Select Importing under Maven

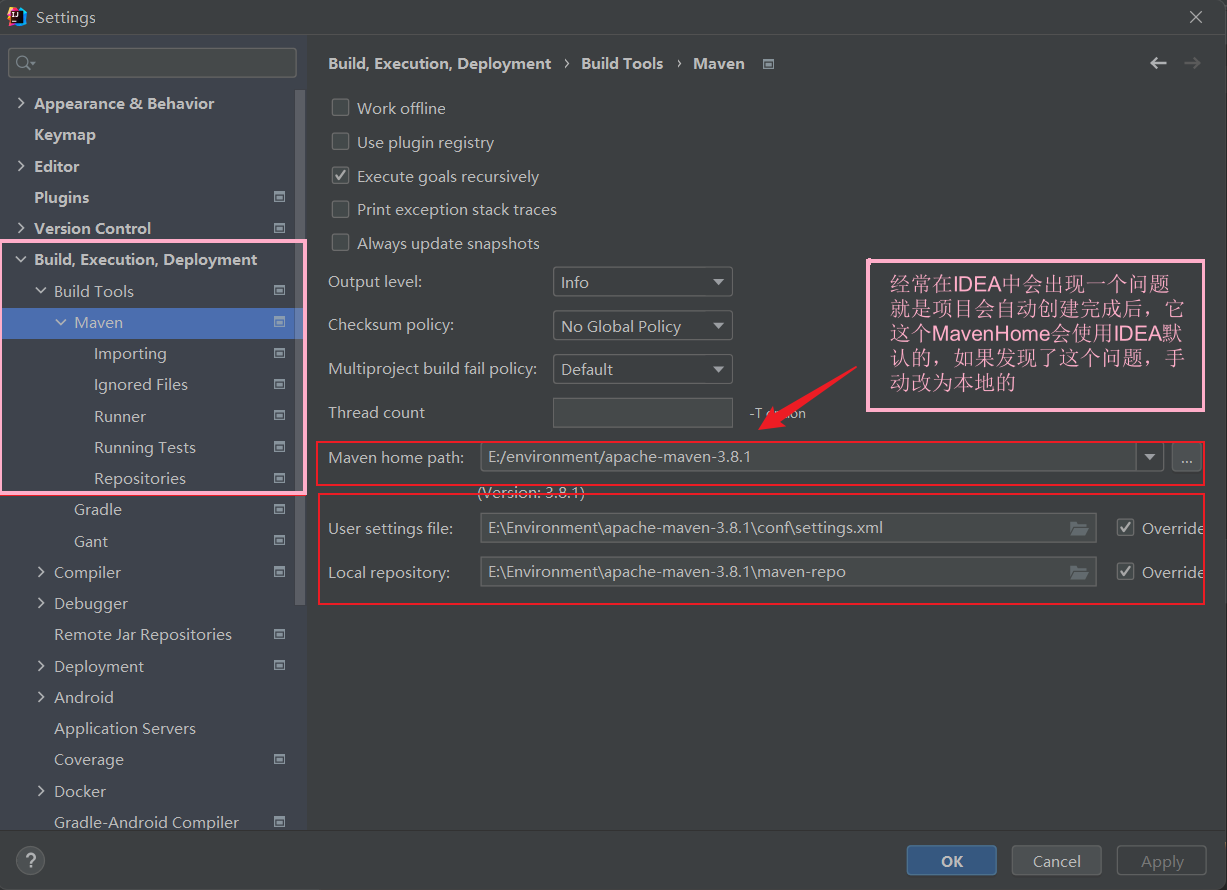point(130,353)
